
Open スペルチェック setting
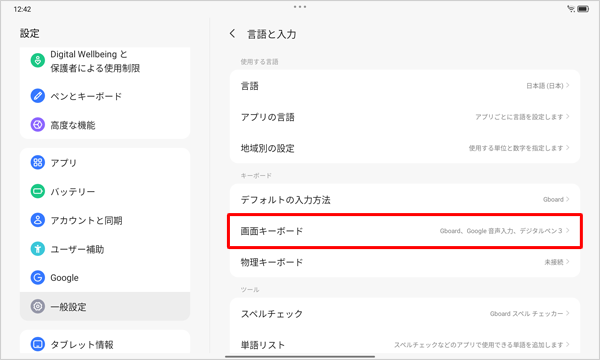[x=405, y=313]
